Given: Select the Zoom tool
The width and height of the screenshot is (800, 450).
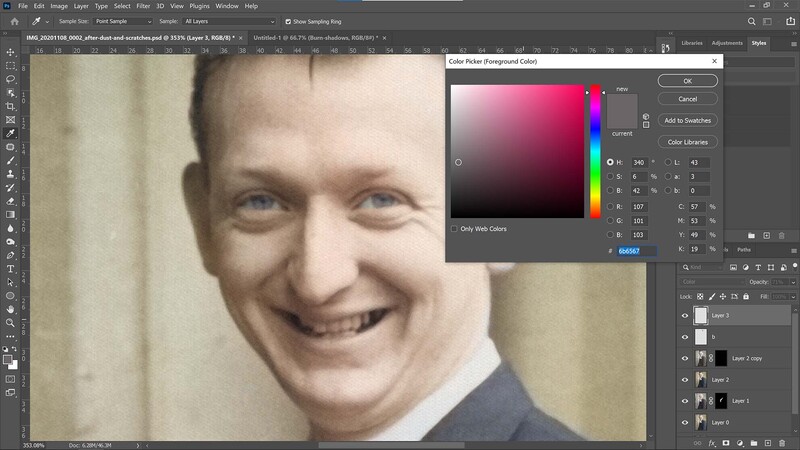Looking at the screenshot, I should coord(10,322).
